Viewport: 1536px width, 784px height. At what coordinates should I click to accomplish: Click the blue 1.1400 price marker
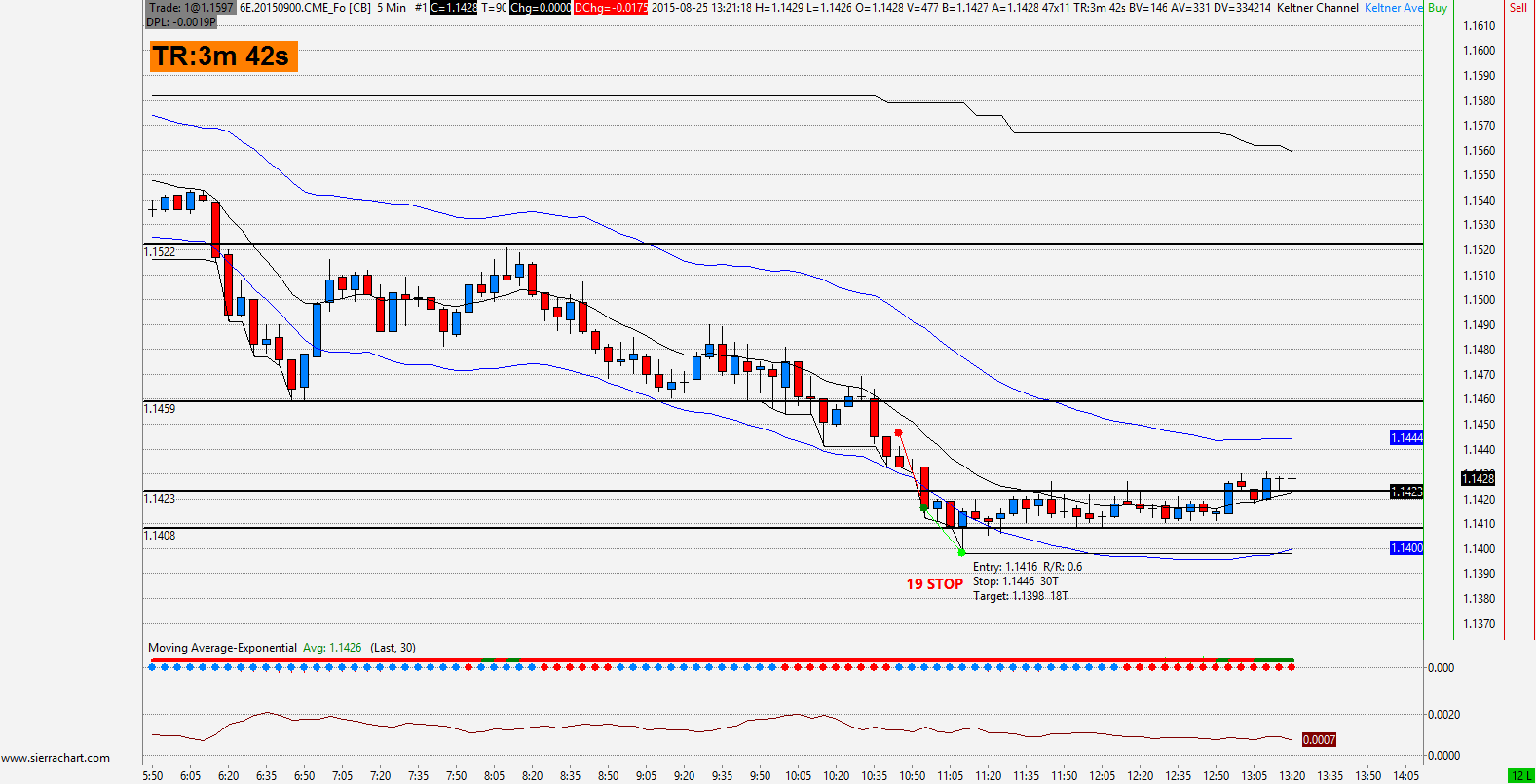coord(1406,548)
